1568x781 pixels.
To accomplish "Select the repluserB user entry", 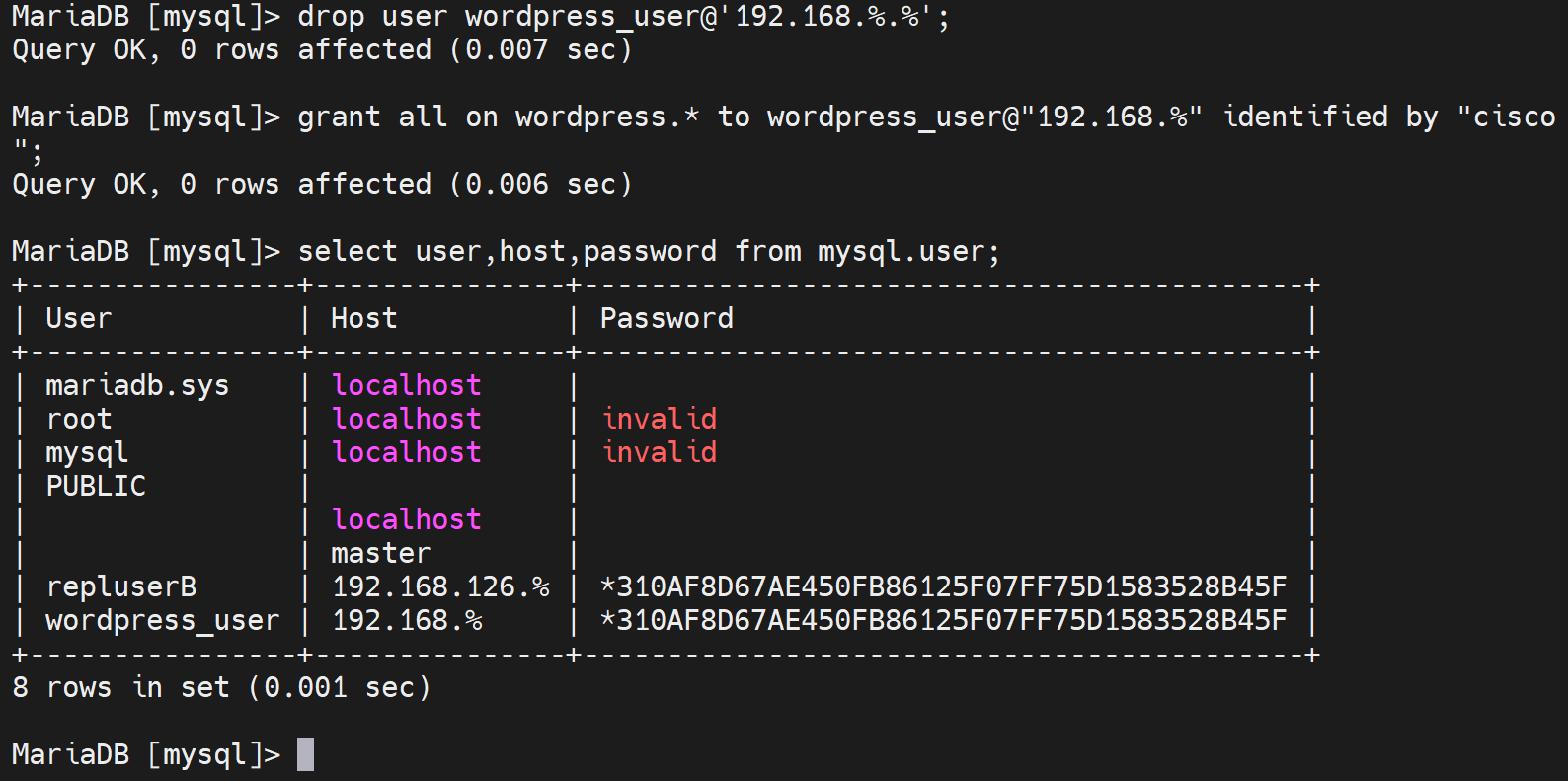I will click(121, 587).
